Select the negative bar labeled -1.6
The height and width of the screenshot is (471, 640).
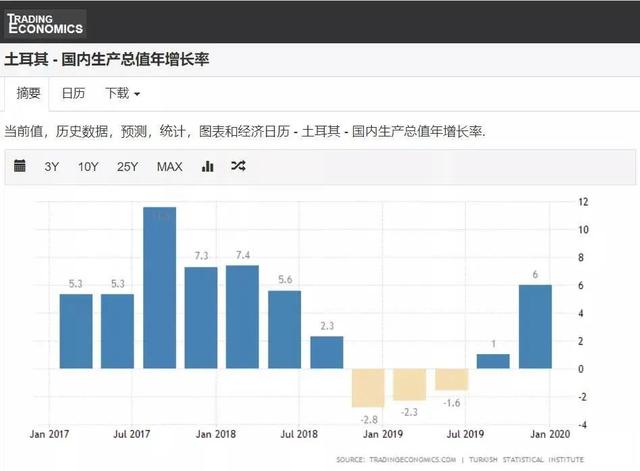tap(451, 379)
